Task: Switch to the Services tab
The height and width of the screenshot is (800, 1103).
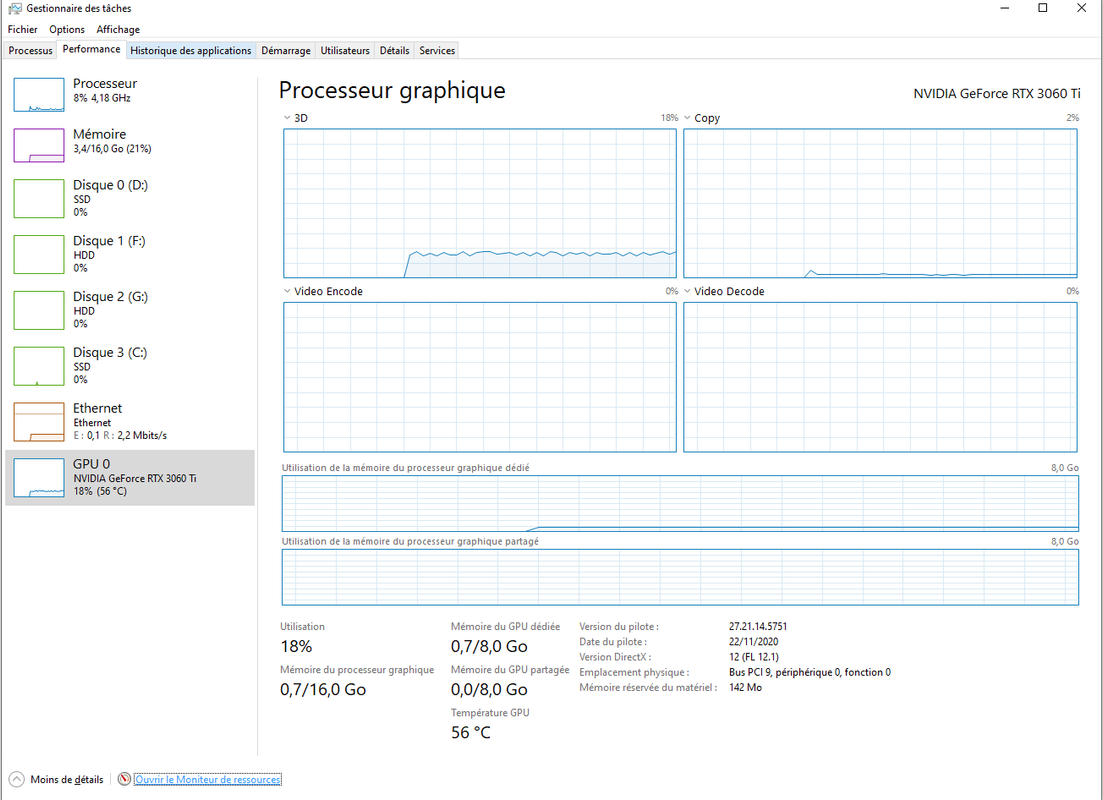Action: (438, 51)
